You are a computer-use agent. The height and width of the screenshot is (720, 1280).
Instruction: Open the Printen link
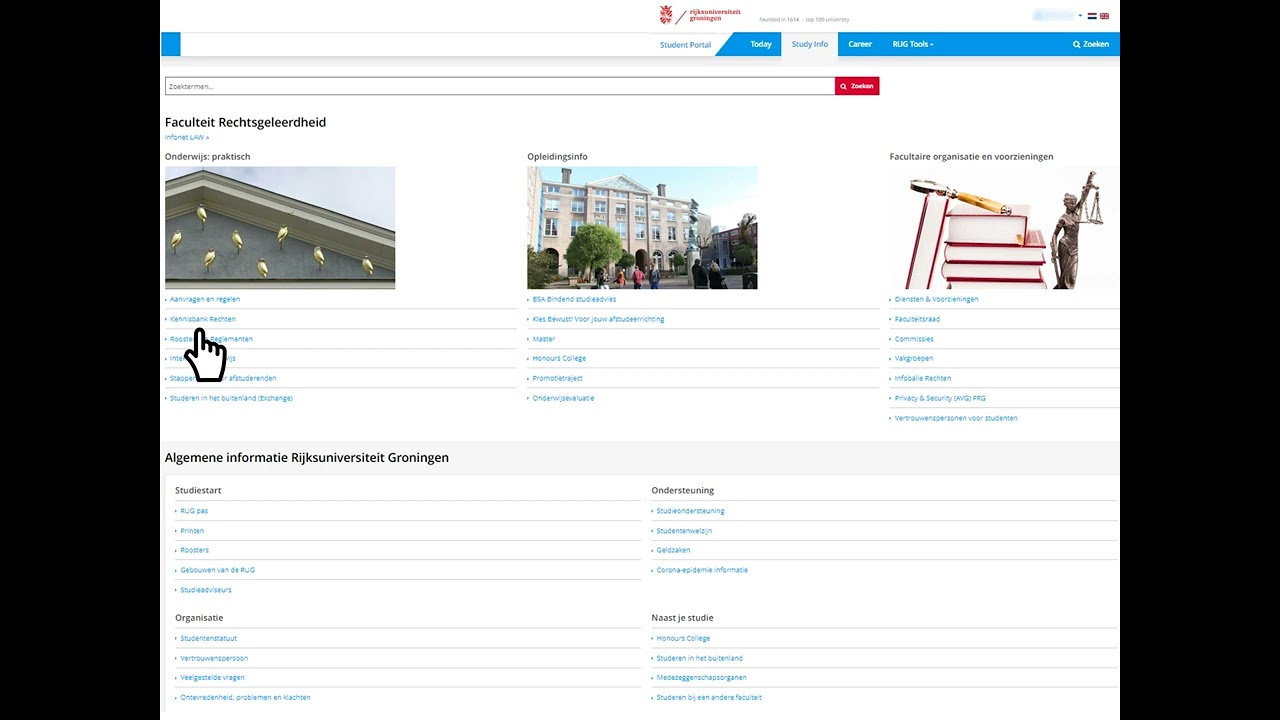pyautogui.click(x=192, y=531)
